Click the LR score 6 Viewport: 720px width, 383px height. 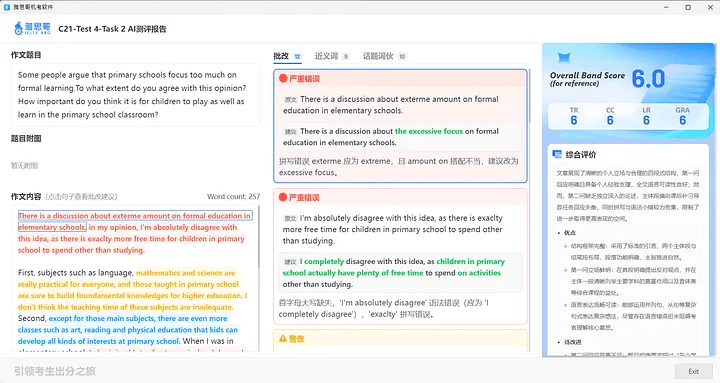point(646,120)
